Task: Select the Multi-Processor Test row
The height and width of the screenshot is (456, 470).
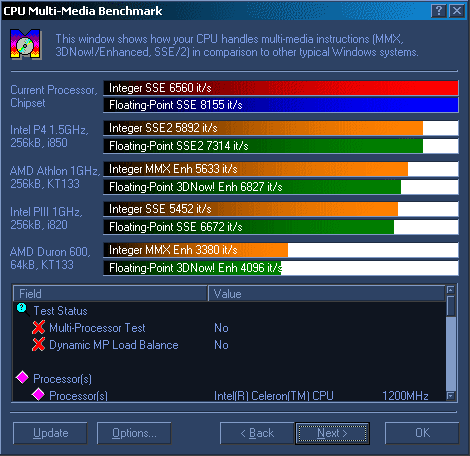Action: tap(229, 328)
